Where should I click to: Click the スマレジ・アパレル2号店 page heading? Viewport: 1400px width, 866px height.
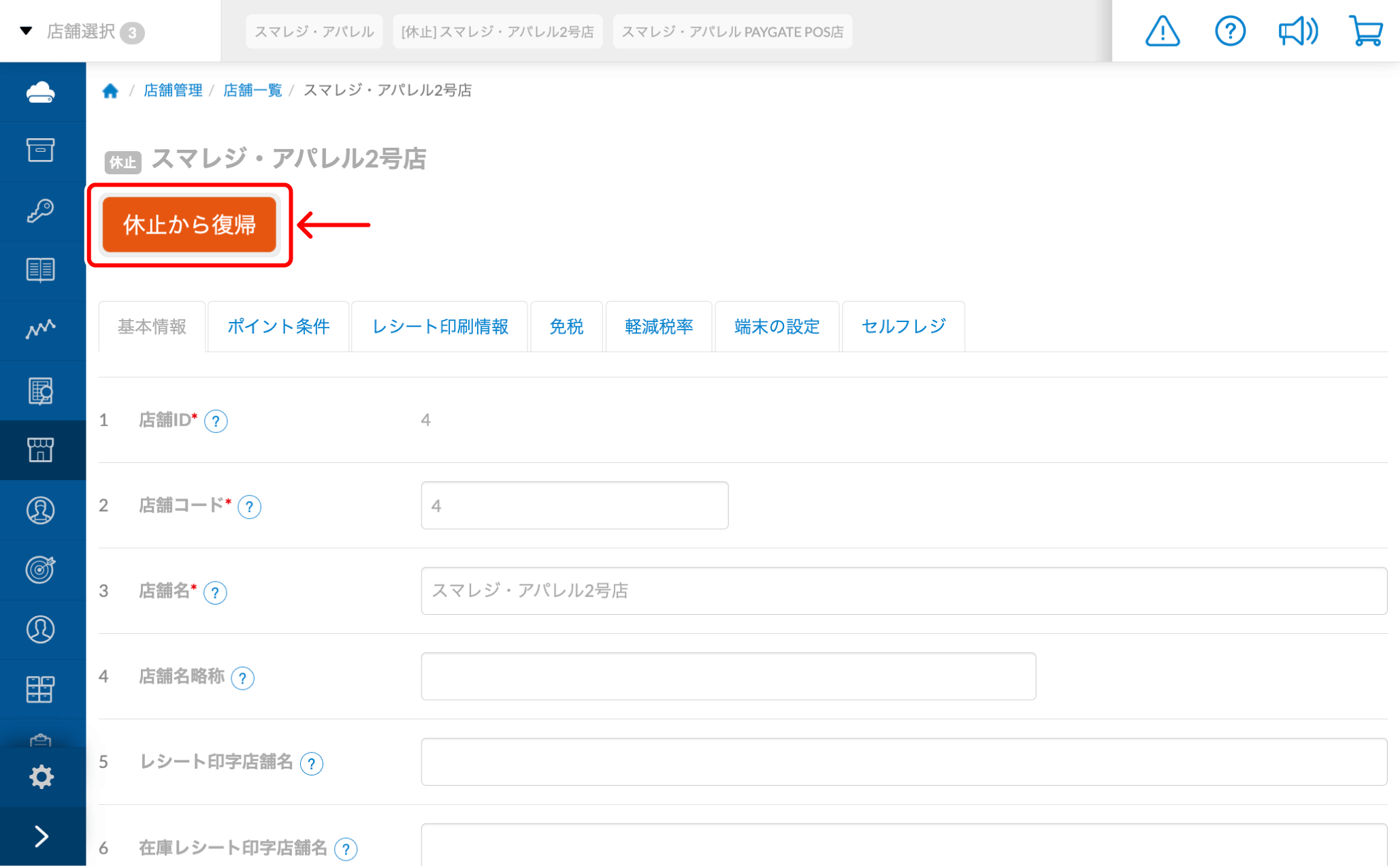[x=289, y=159]
